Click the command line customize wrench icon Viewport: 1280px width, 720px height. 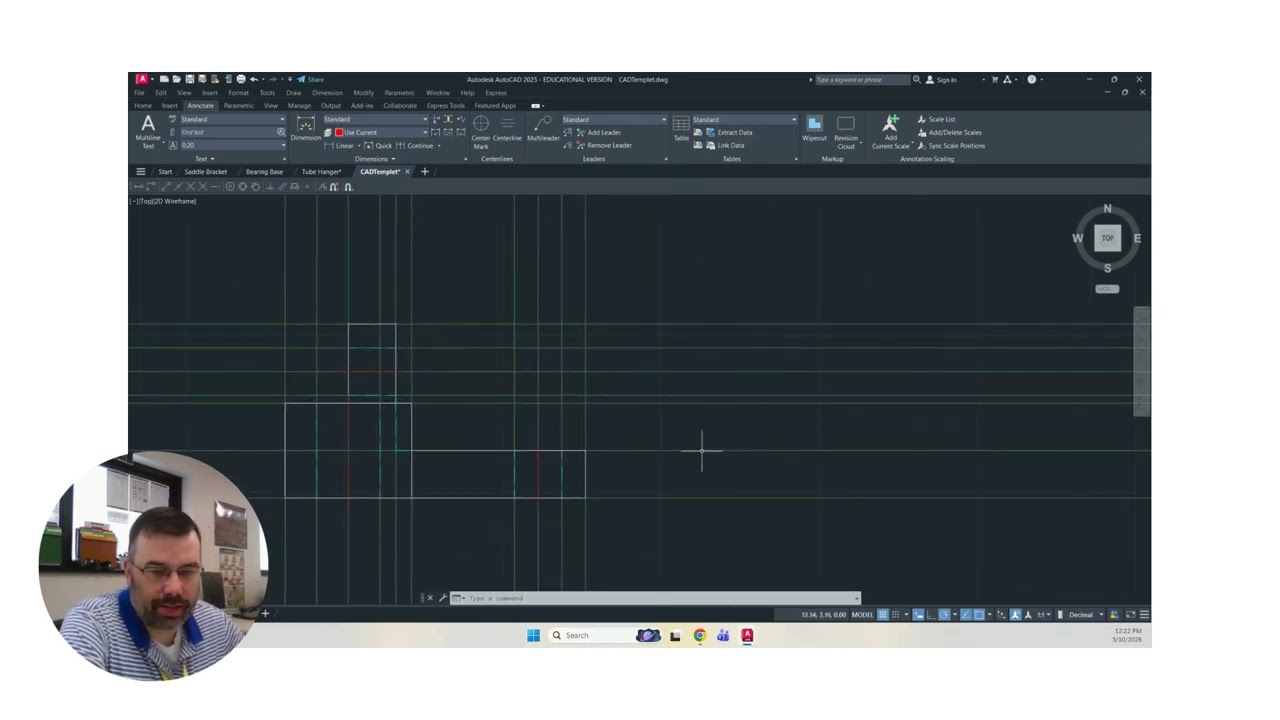[442, 598]
